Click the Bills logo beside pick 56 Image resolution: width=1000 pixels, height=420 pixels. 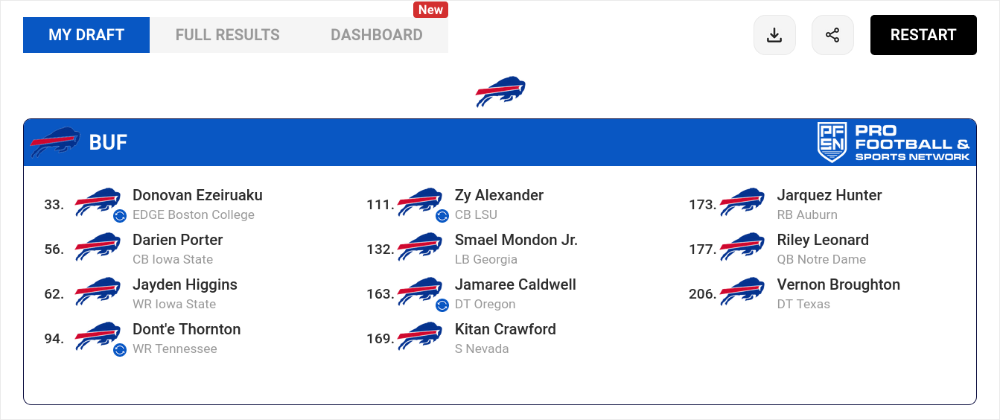click(x=98, y=247)
